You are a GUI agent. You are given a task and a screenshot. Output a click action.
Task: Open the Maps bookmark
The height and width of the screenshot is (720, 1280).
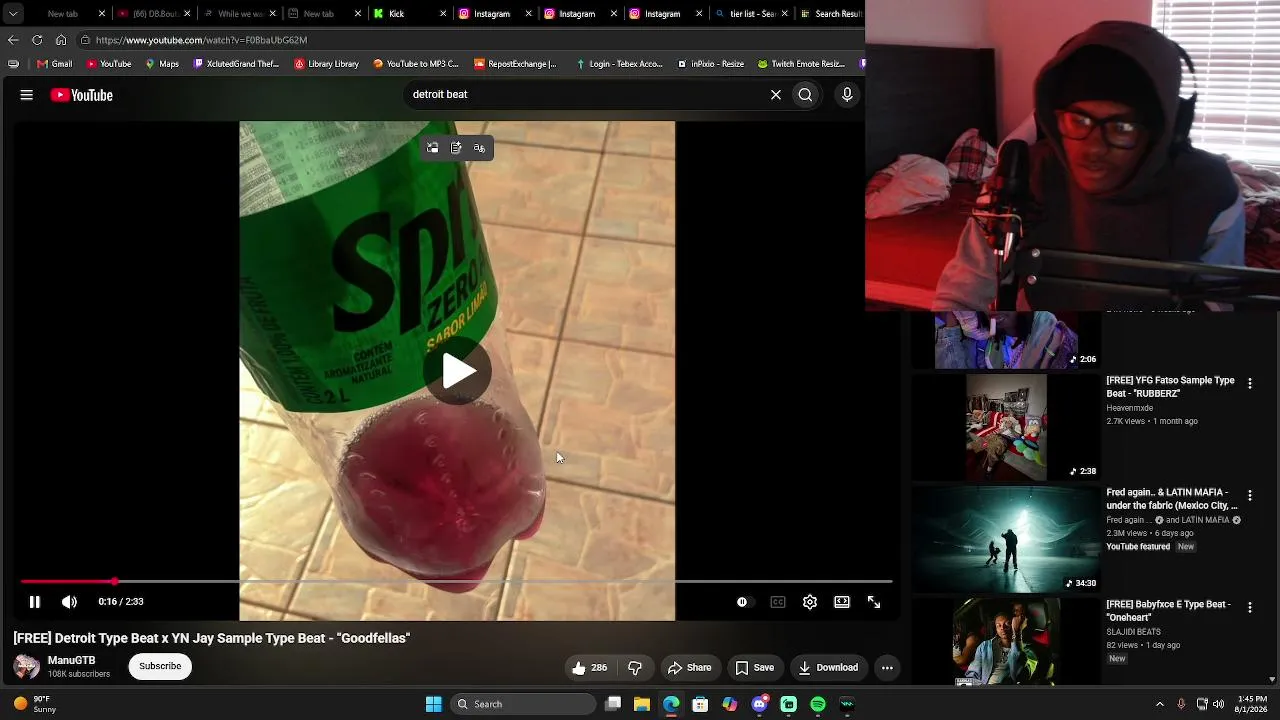pos(162,64)
